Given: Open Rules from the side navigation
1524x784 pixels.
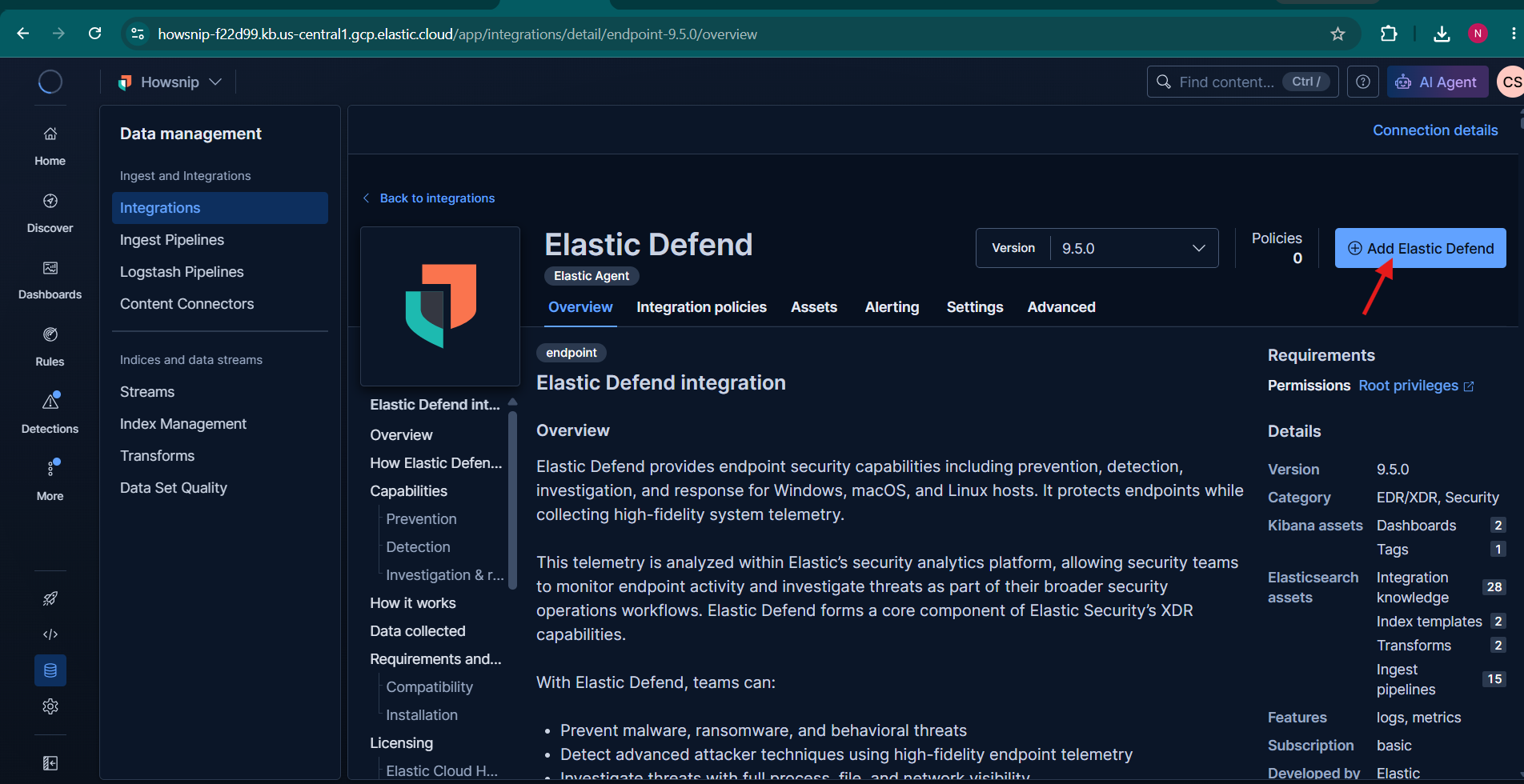Looking at the screenshot, I should point(50,347).
